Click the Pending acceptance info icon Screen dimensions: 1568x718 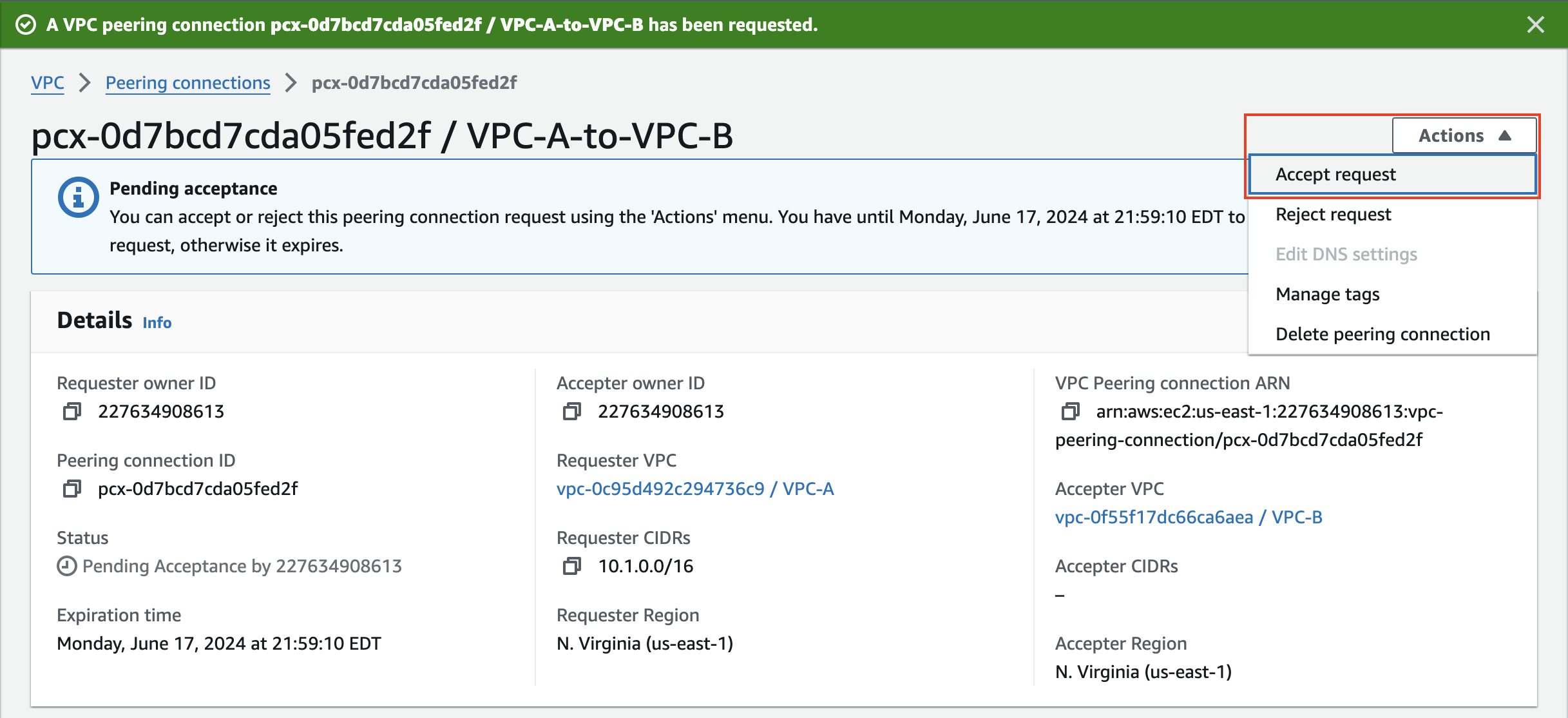point(78,197)
